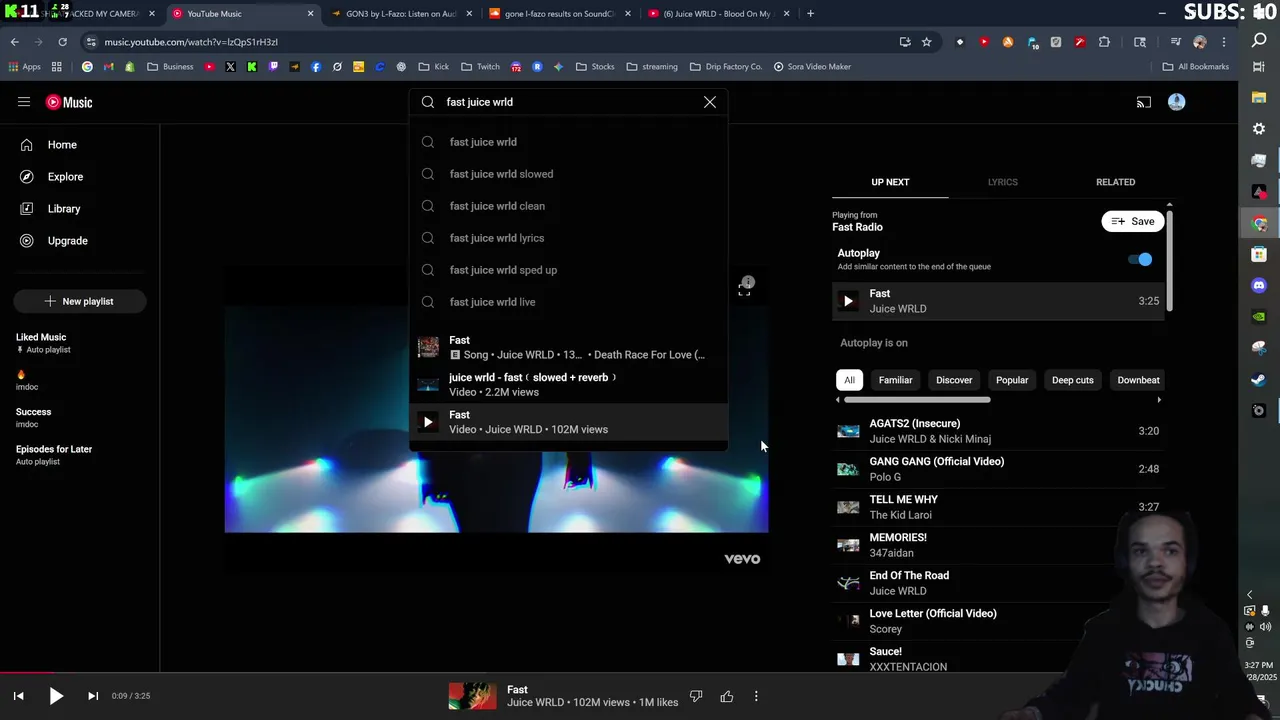Viewport: 1280px width, 720px height.
Task: Switch to the LYRICS tab
Action: click(x=1002, y=182)
